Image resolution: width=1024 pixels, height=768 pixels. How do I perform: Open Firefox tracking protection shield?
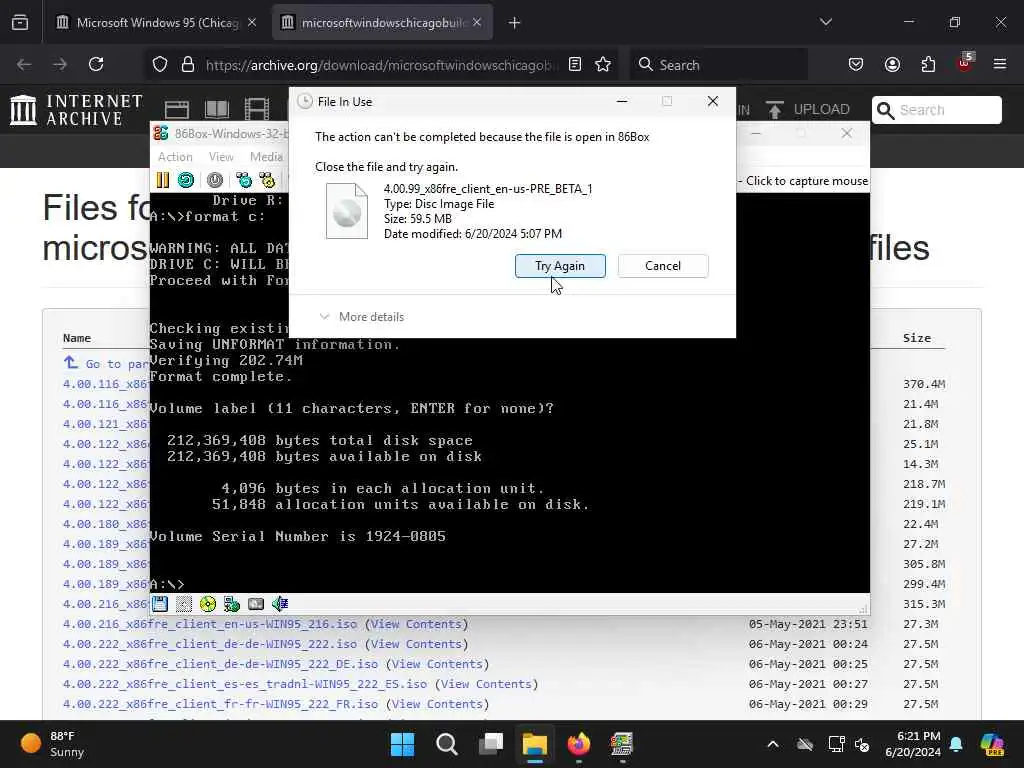(160, 65)
